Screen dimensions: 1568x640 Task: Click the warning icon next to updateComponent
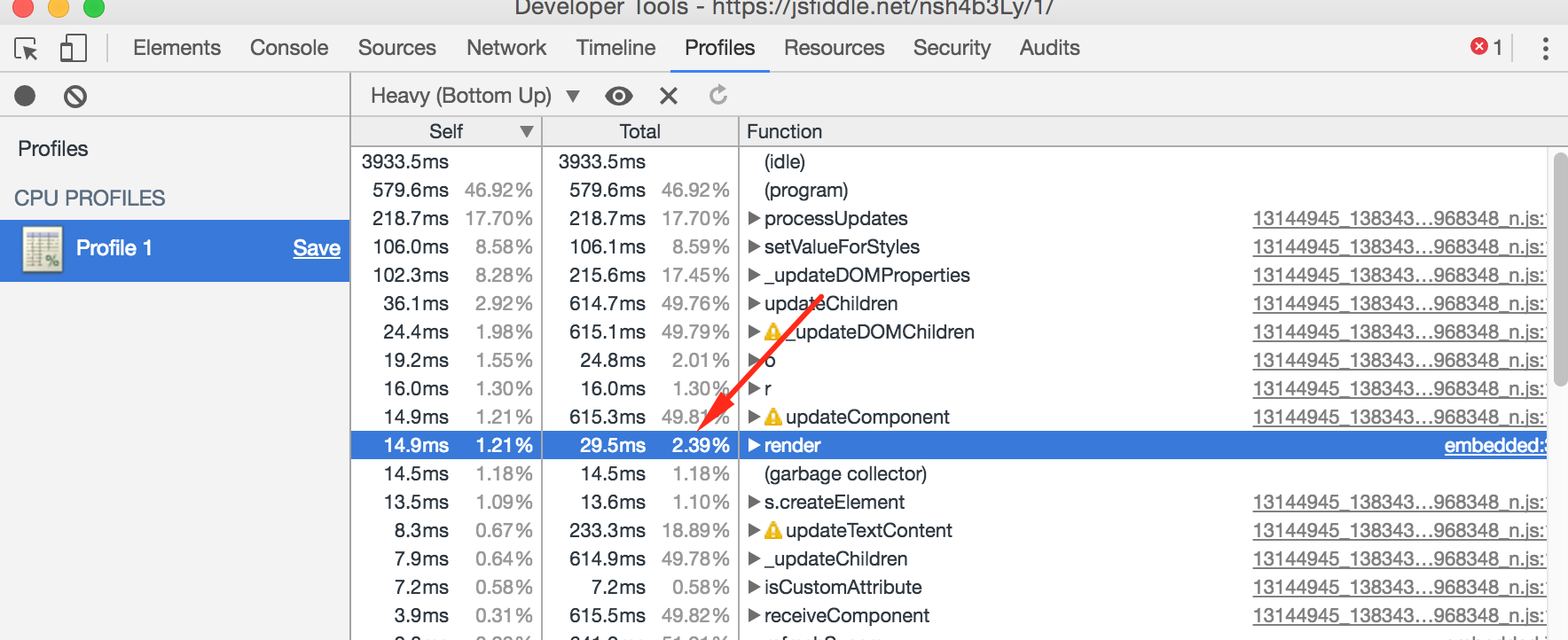pos(773,417)
